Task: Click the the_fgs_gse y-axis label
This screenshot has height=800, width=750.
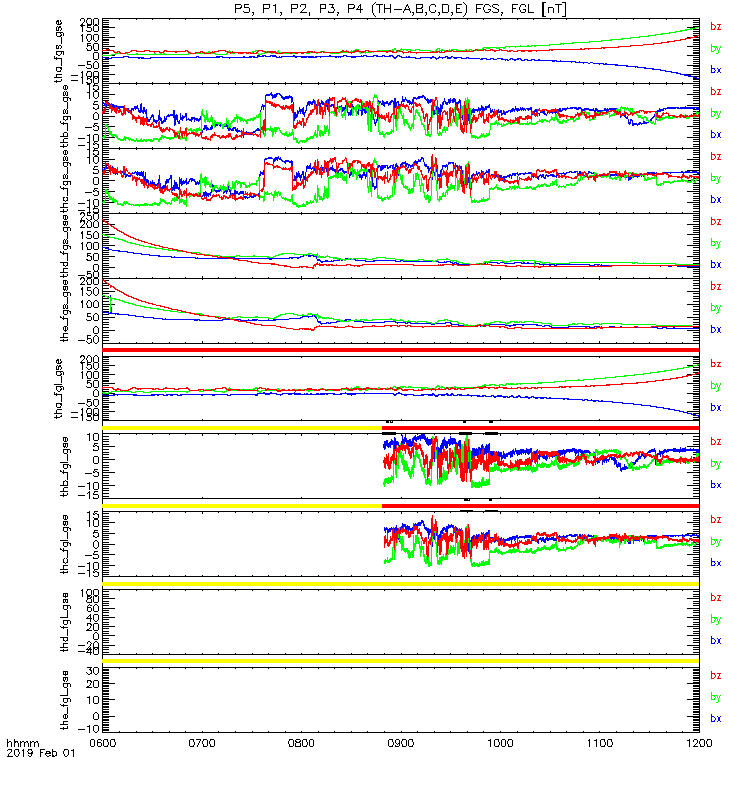Action: tap(64, 310)
